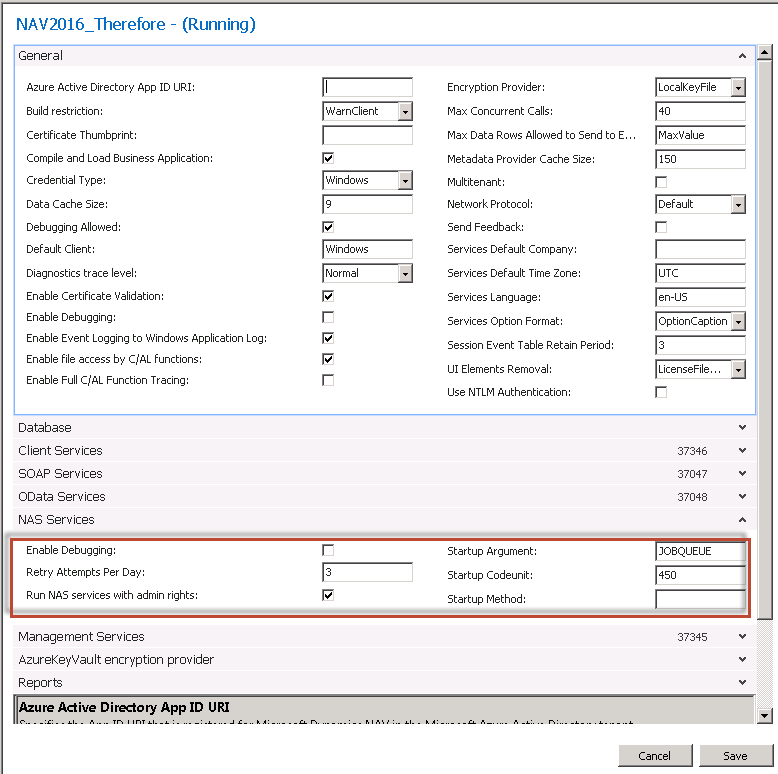Click the Save button
778x774 pixels.
pos(736,755)
